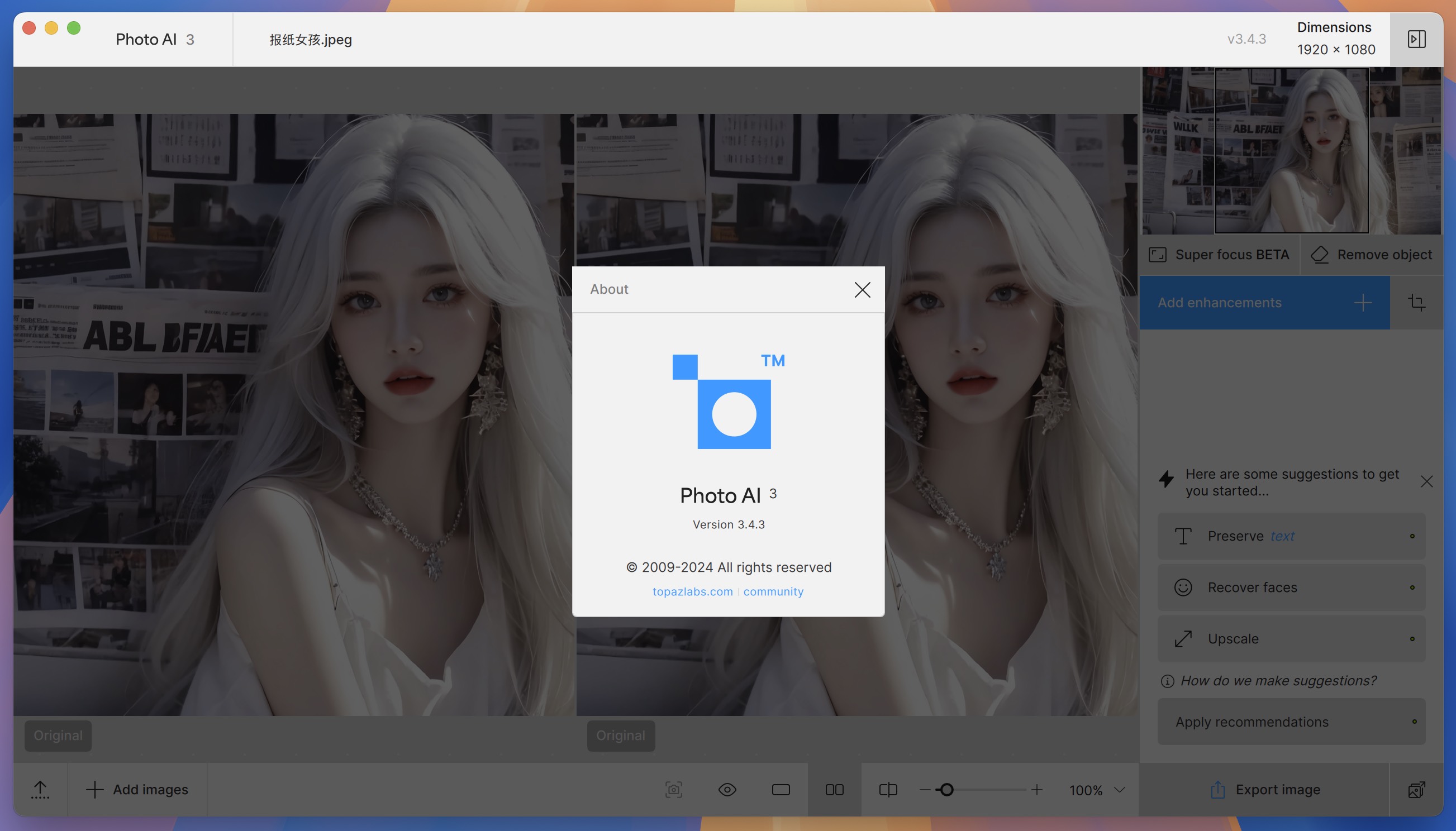This screenshot has height=831, width=1456.
Task: Click the Recover faces enhancement icon
Action: tap(1183, 587)
